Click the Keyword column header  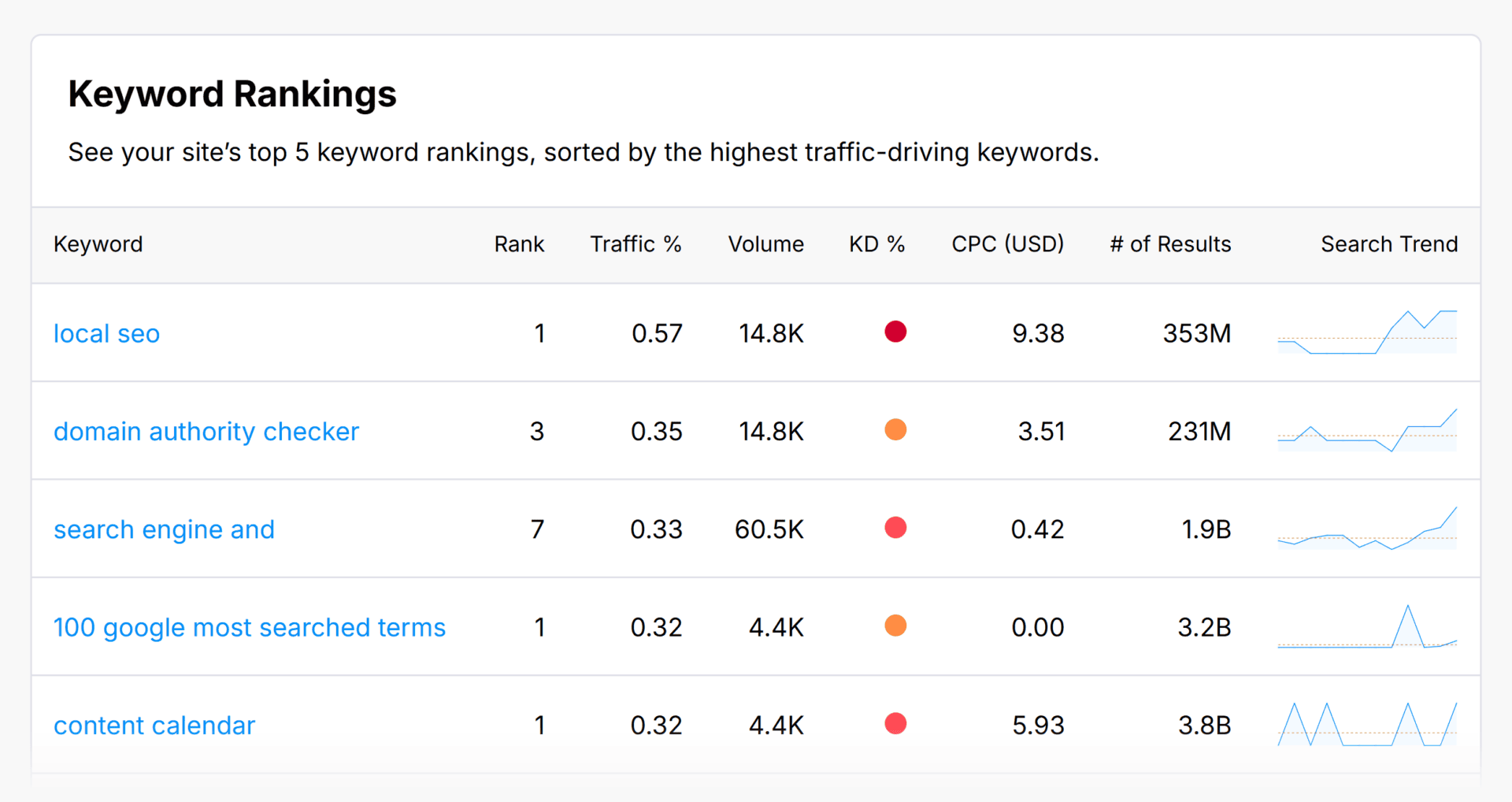click(98, 244)
